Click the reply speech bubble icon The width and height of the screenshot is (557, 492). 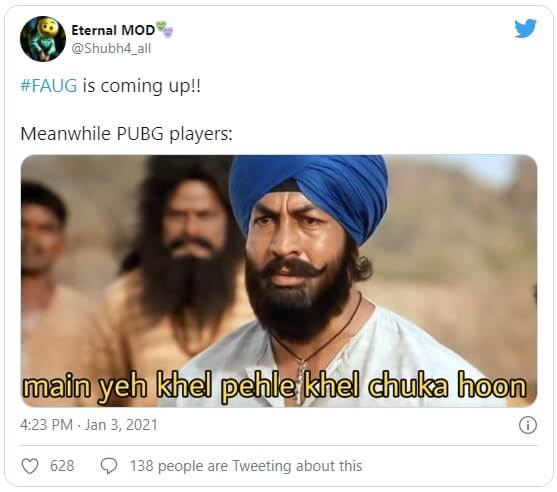tap(109, 466)
